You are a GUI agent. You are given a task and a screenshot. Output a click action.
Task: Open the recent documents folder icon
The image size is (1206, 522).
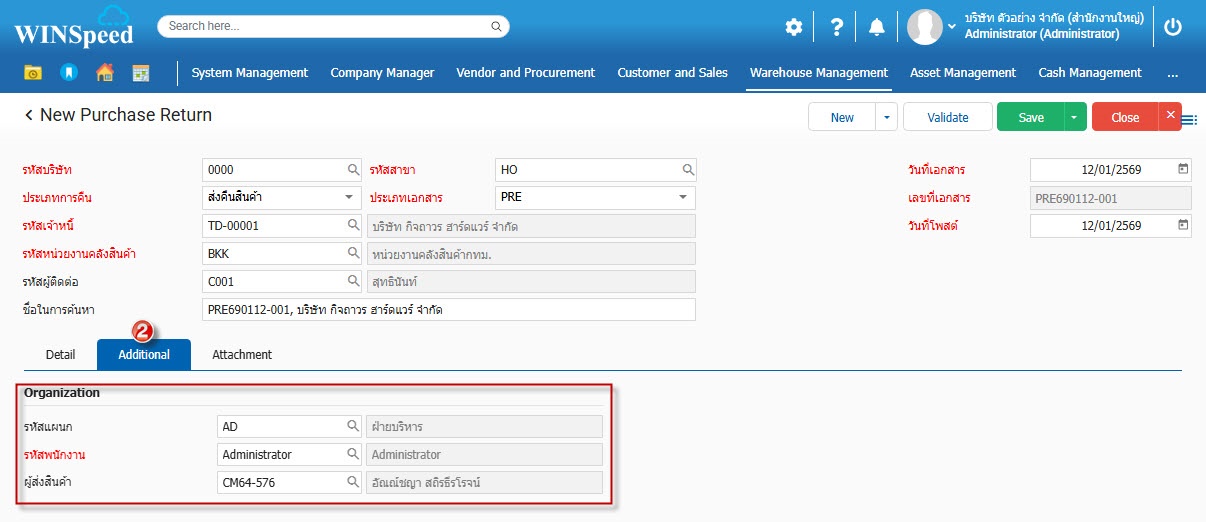click(33, 73)
